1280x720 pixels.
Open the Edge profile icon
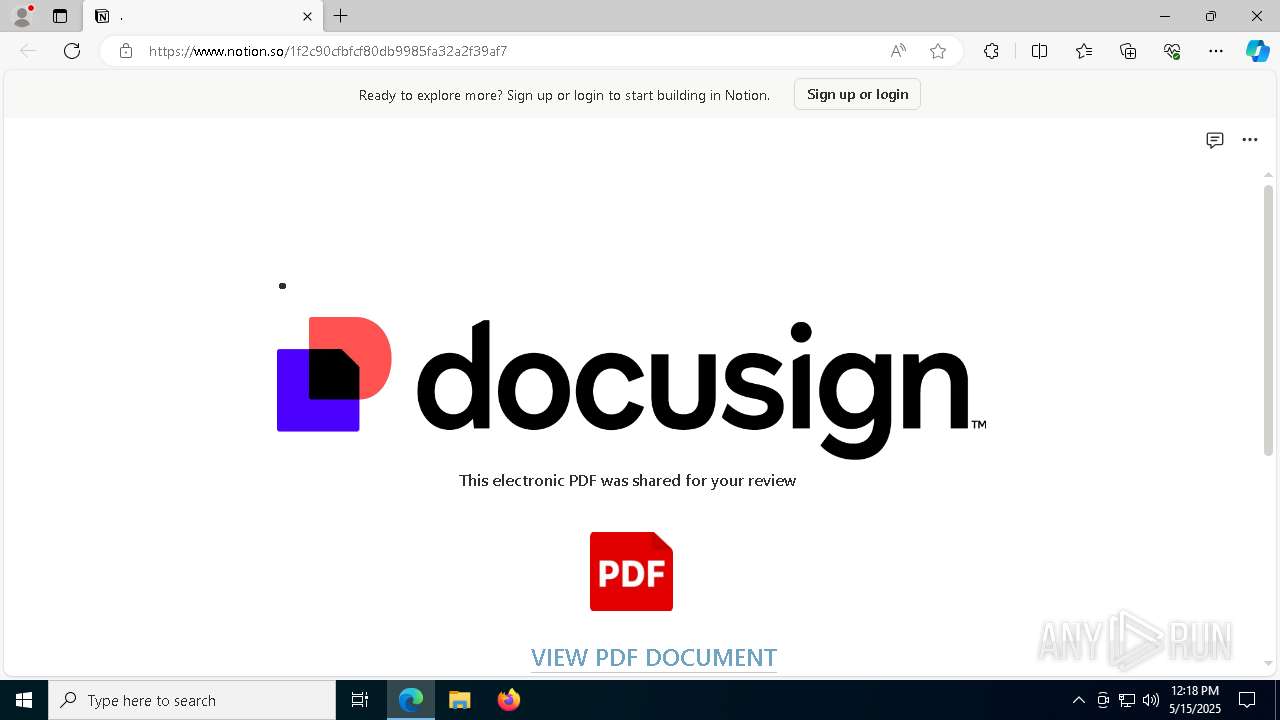click(22, 16)
